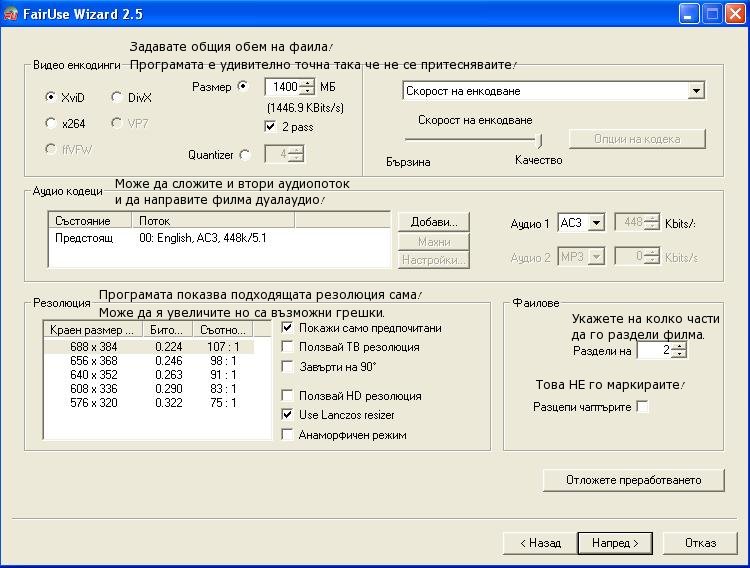The height and width of the screenshot is (568, 750).
Task: Select the 640 x 352 resolution row
Action: tap(149, 375)
